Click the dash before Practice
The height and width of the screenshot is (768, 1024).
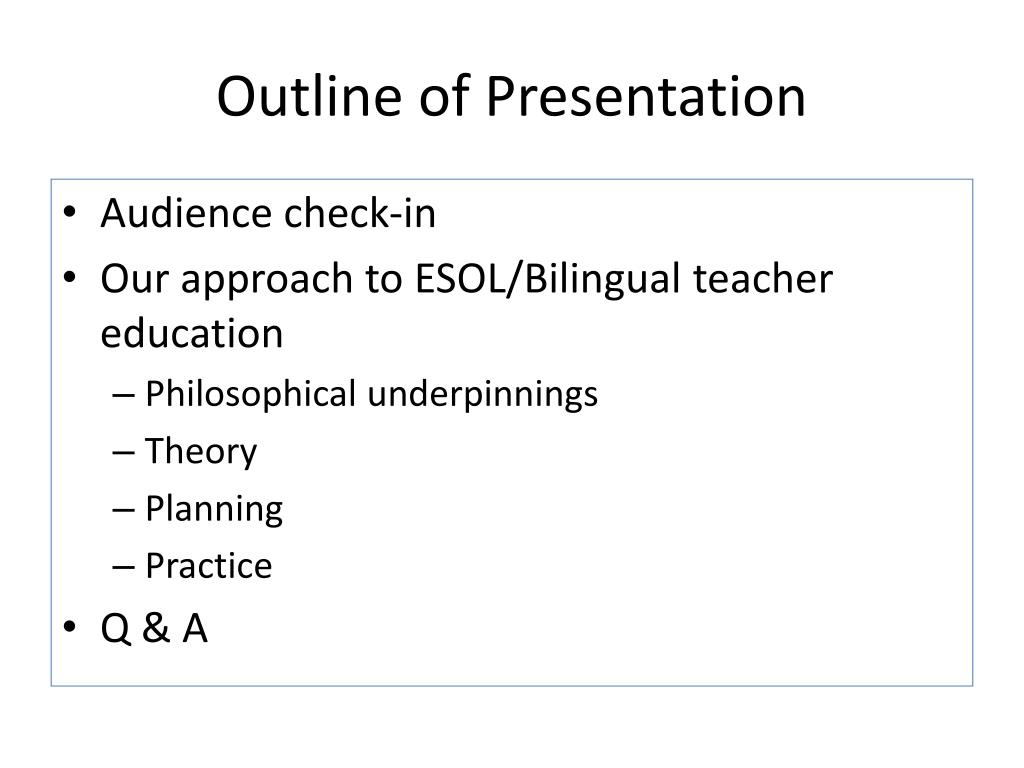[x=123, y=568]
